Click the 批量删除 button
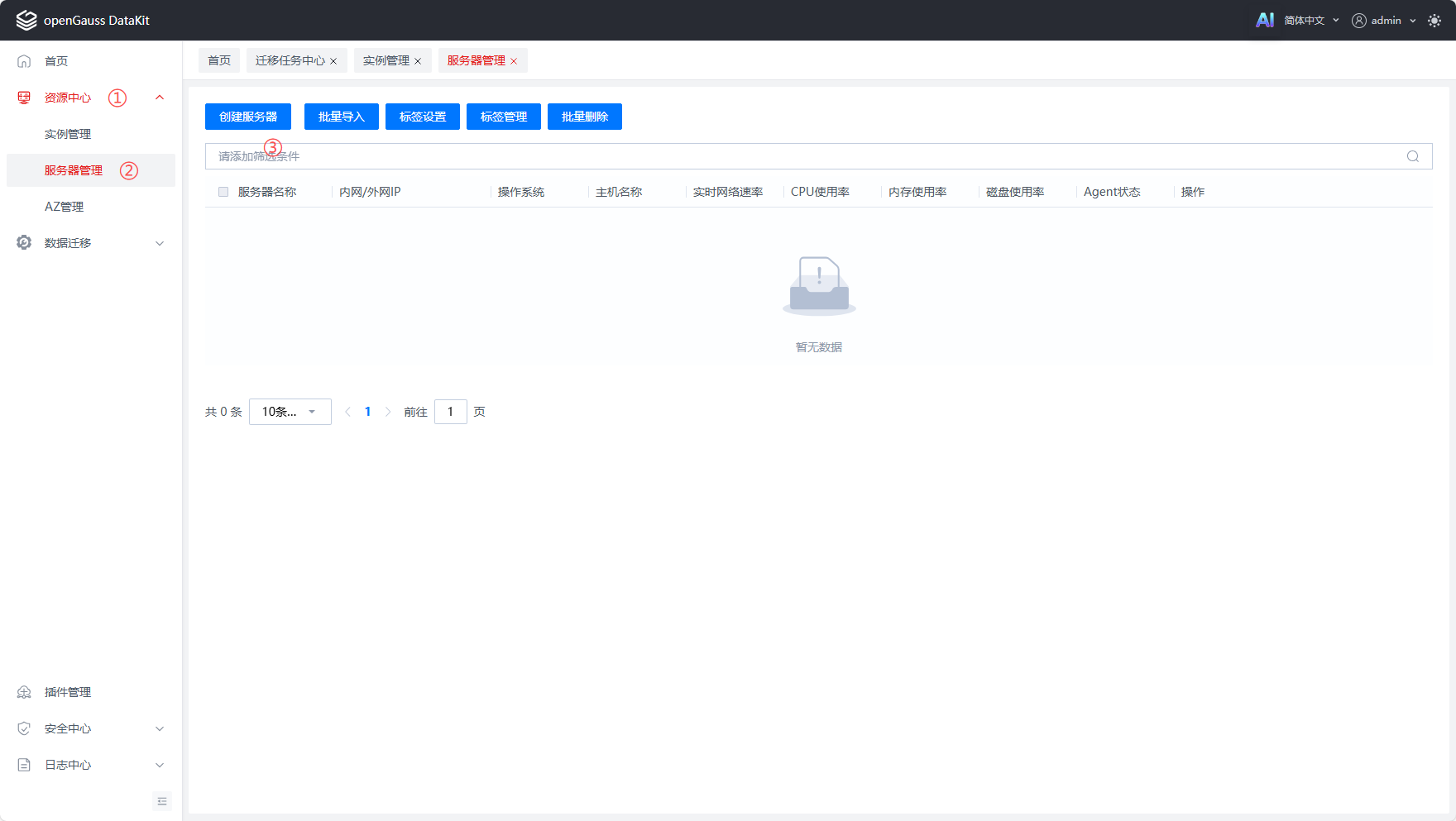Viewport: 1456px width, 821px height. pos(585,117)
